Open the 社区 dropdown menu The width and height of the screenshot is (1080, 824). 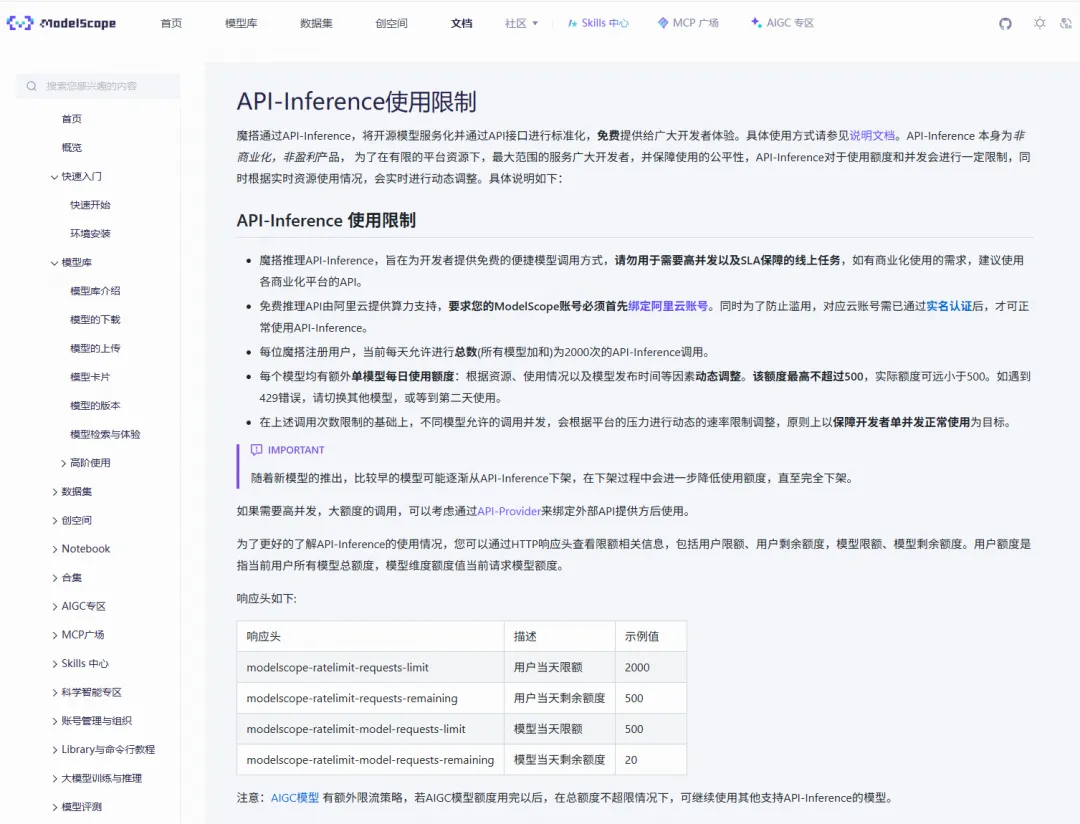point(521,23)
